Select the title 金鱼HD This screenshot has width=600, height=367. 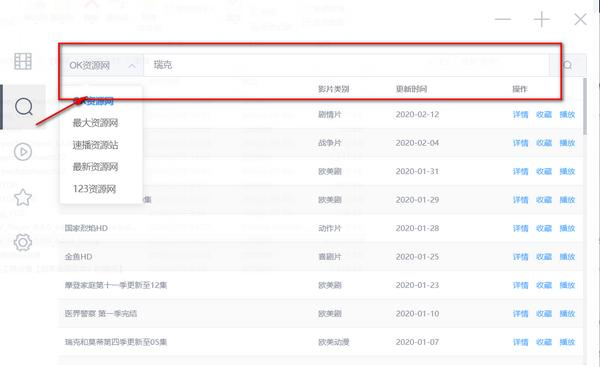[x=78, y=256]
